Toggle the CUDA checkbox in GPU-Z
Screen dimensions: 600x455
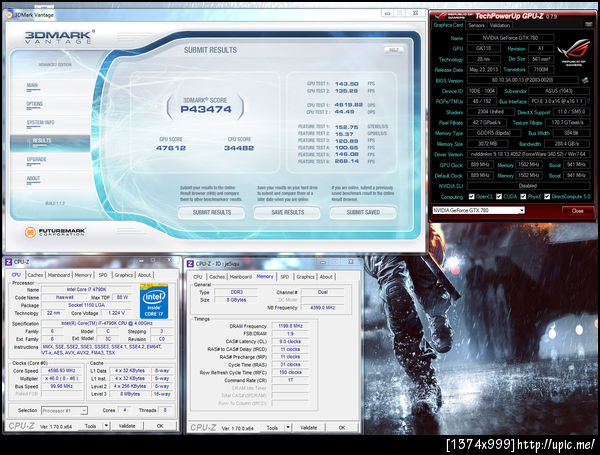[499, 197]
